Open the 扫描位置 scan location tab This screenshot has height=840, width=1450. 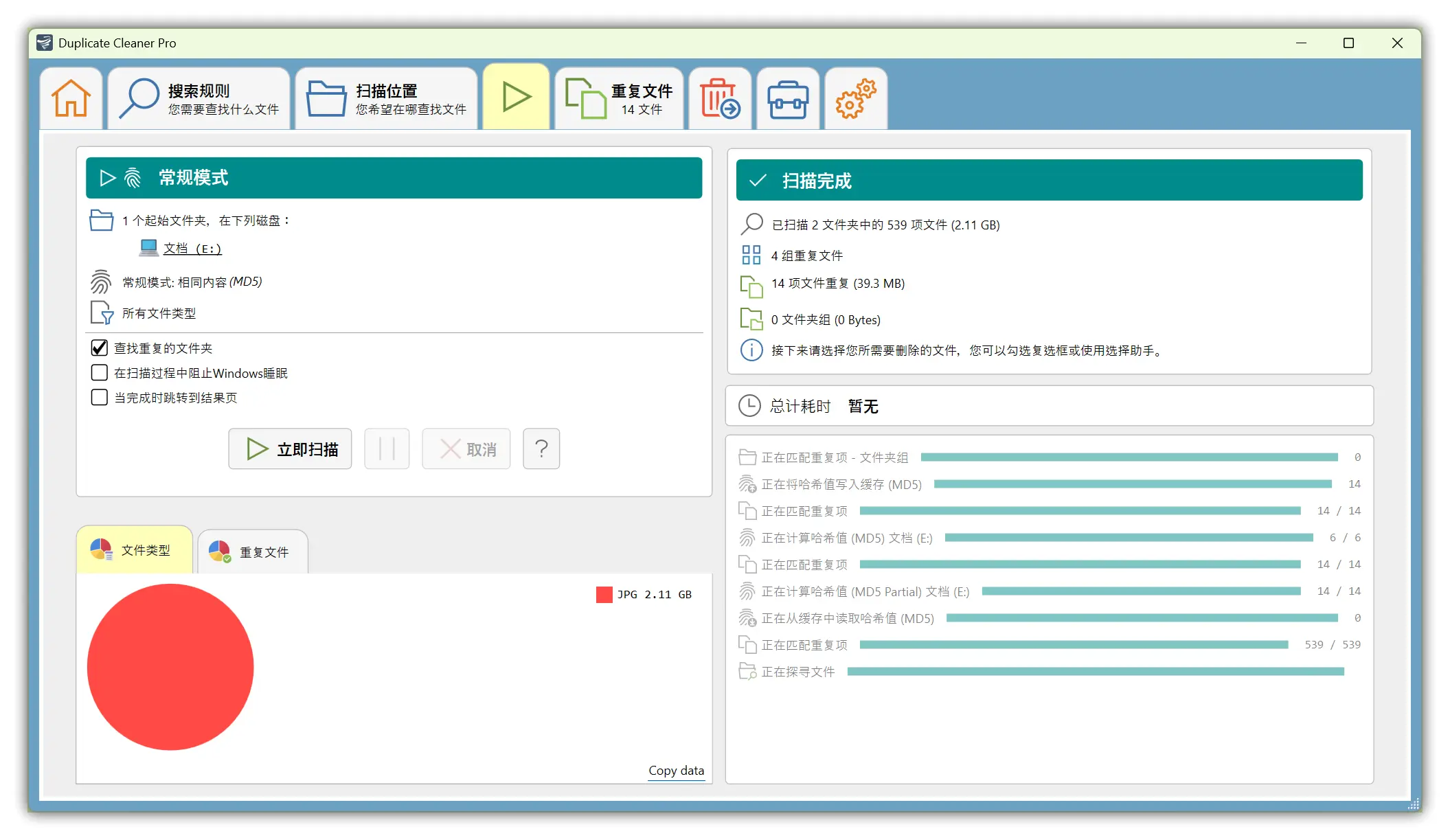pos(387,98)
